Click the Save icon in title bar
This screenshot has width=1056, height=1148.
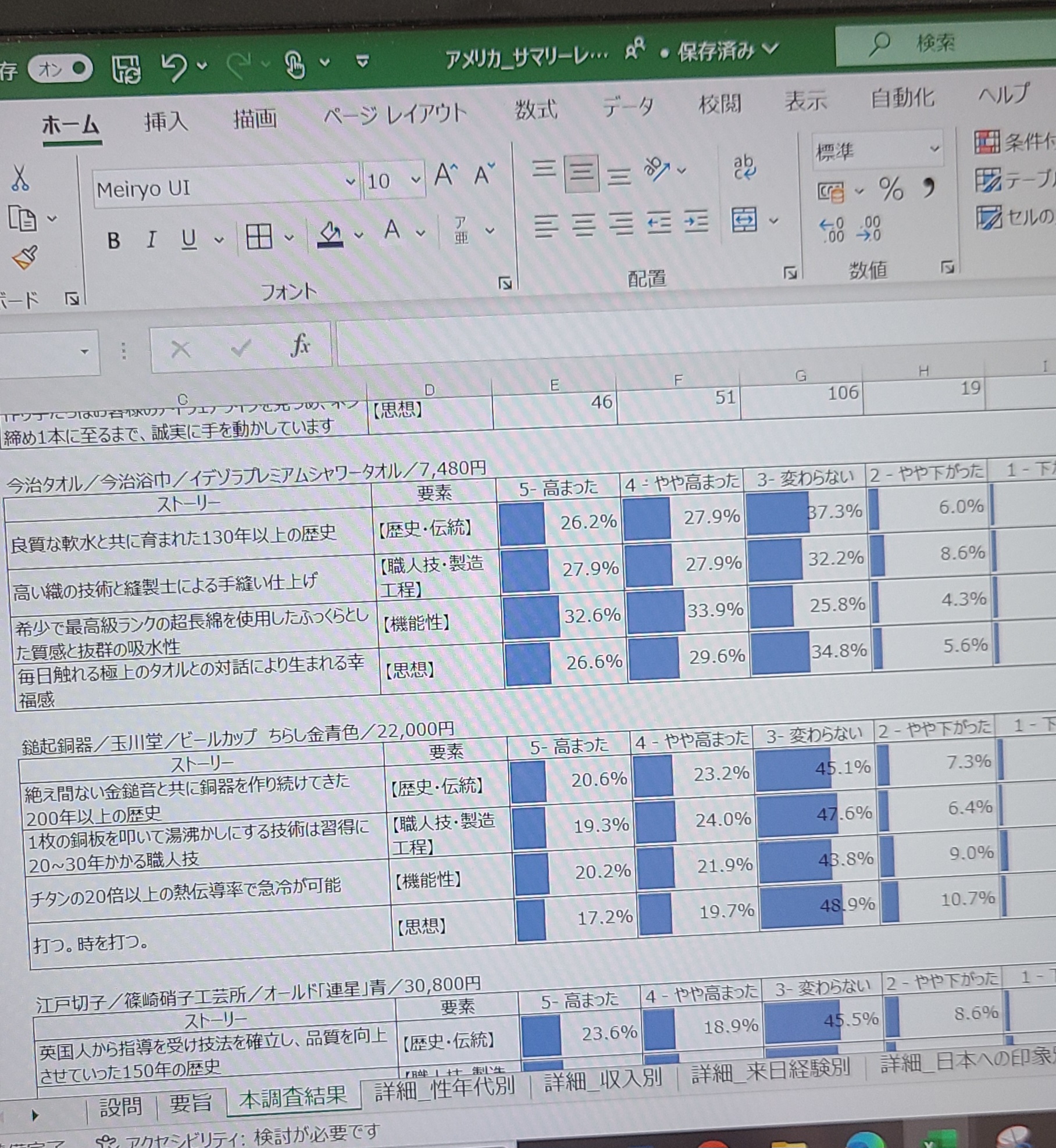pyautogui.click(x=126, y=69)
